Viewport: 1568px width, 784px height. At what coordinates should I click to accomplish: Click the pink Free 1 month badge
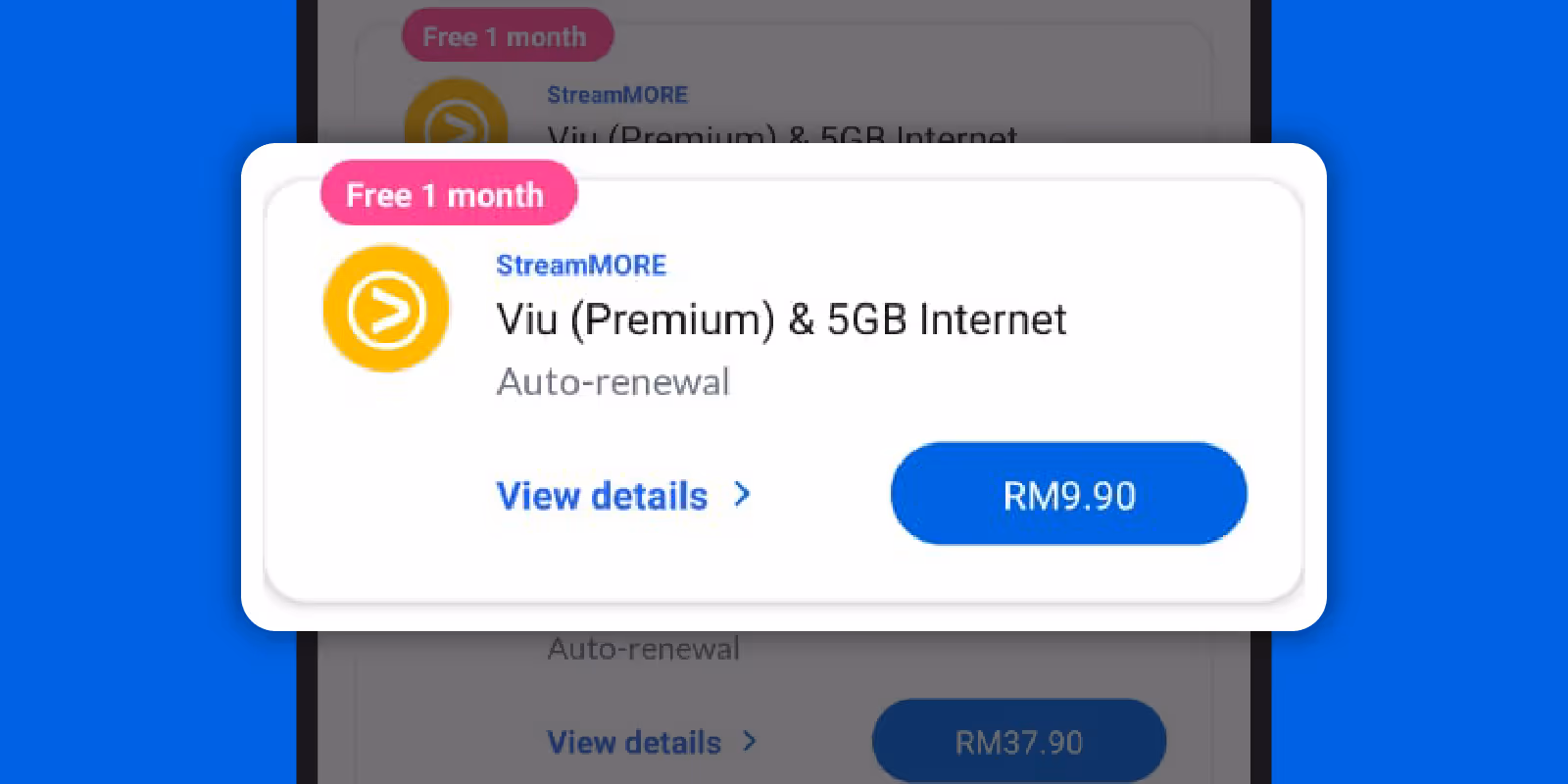click(449, 193)
